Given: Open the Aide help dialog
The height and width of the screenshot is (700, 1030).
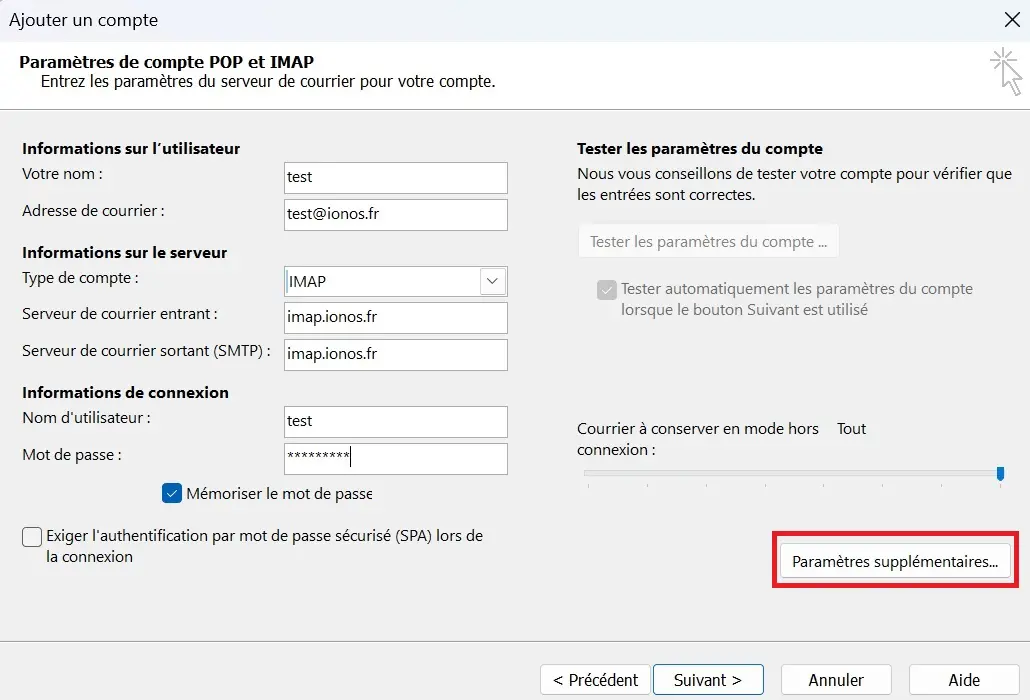Looking at the screenshot, I should pos(963,679).
